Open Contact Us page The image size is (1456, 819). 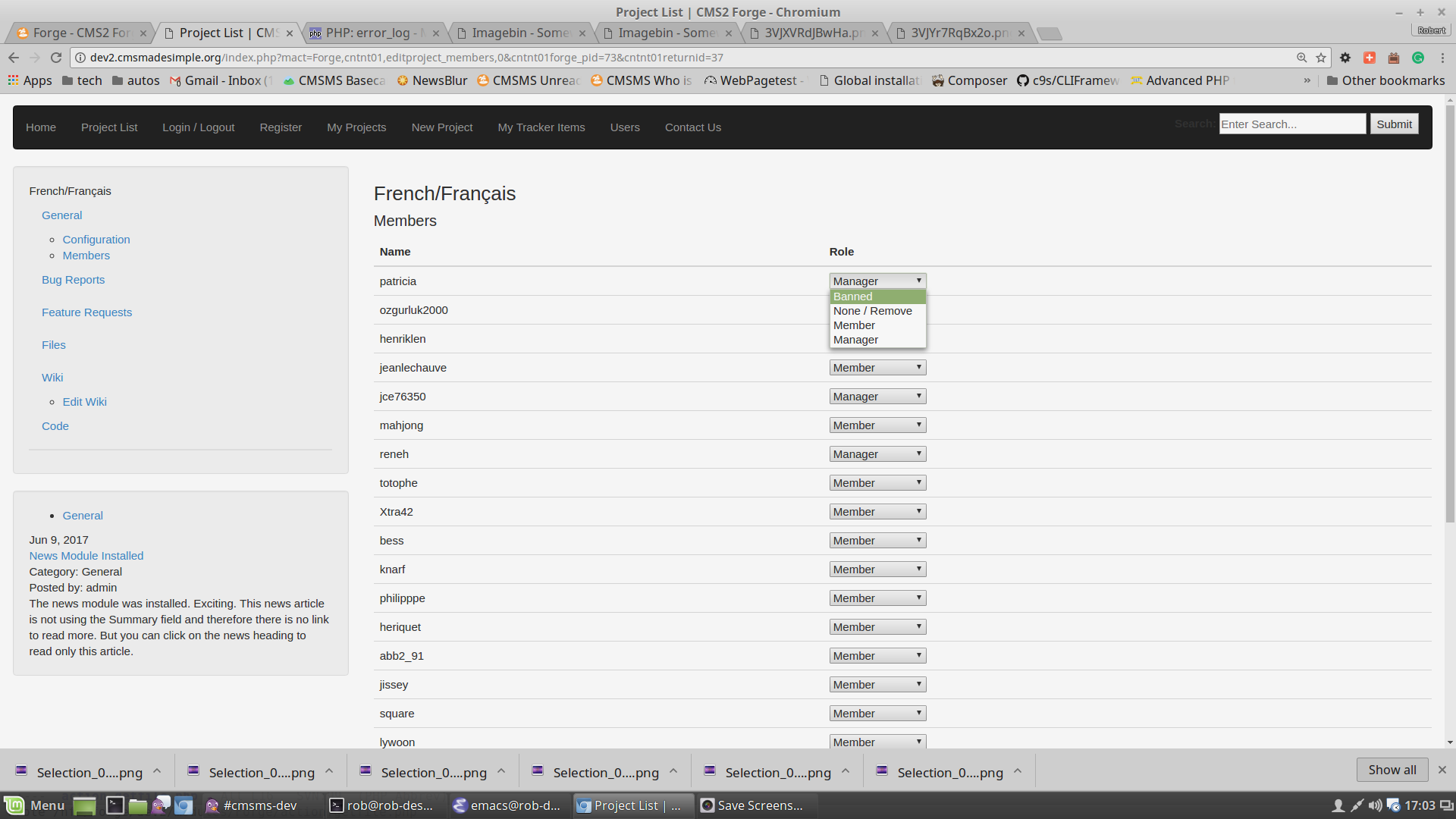(x=693, y=127)
